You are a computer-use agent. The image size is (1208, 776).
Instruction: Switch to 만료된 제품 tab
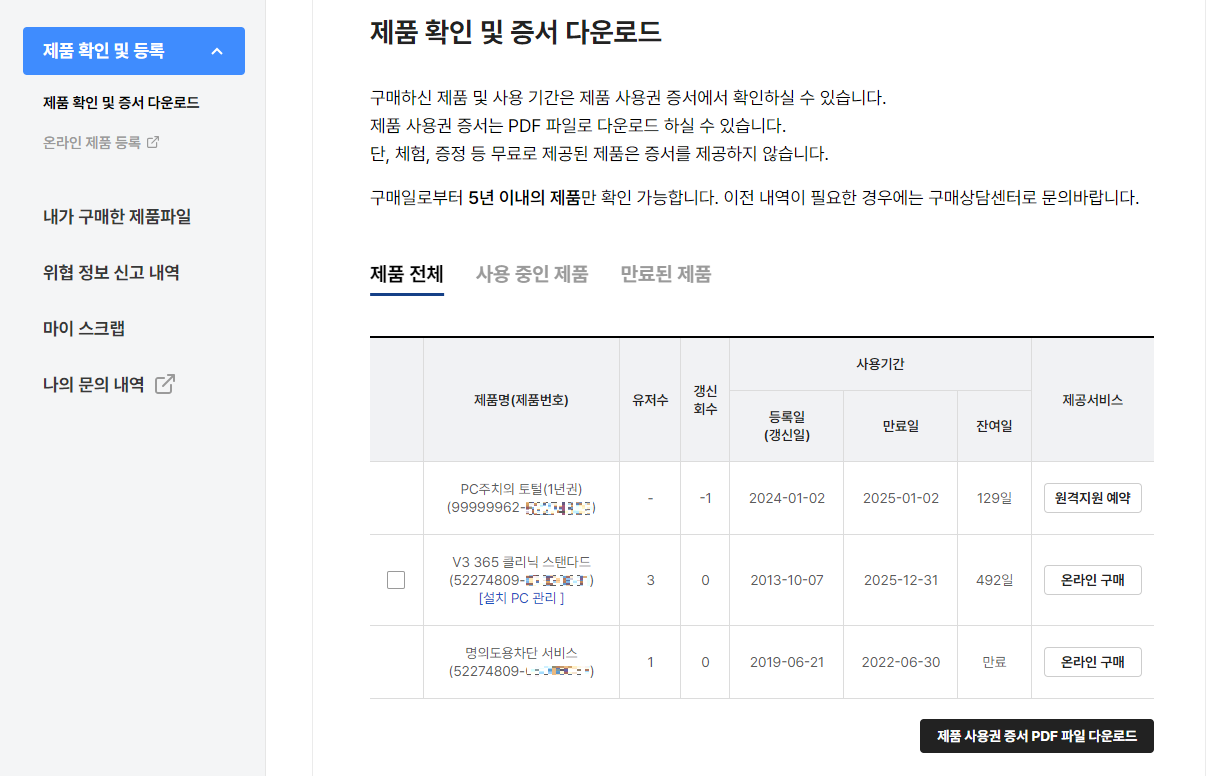click(666, 274)
